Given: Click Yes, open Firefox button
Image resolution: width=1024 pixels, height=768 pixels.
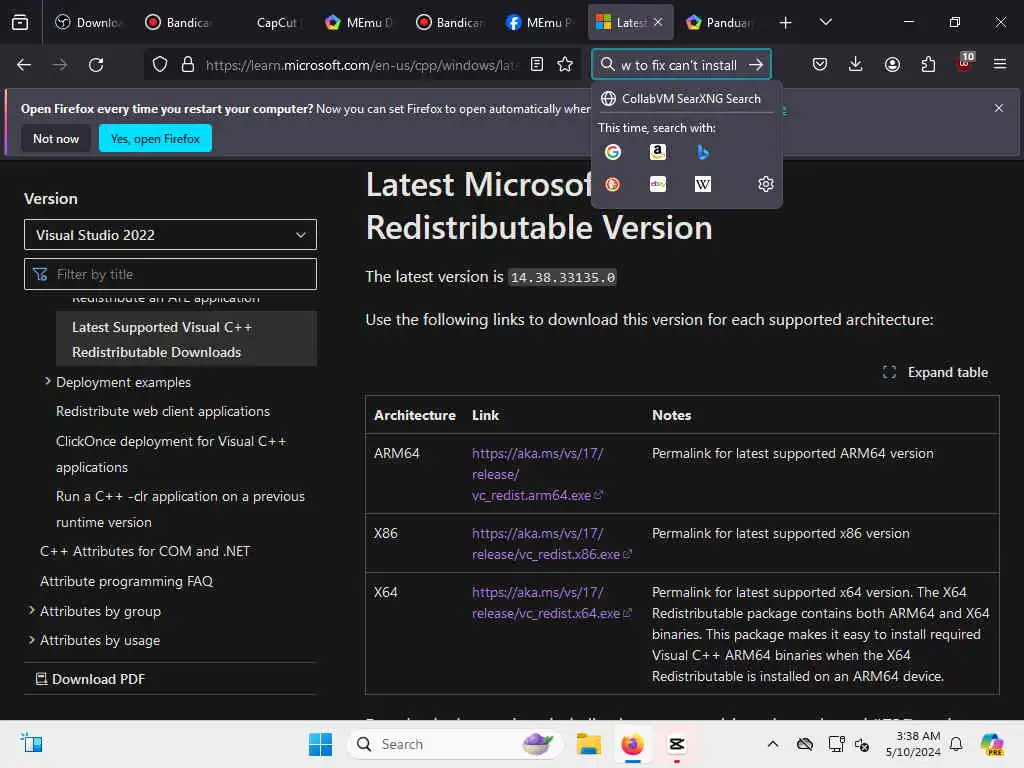Looking at the screenshot, I should 155,138.
